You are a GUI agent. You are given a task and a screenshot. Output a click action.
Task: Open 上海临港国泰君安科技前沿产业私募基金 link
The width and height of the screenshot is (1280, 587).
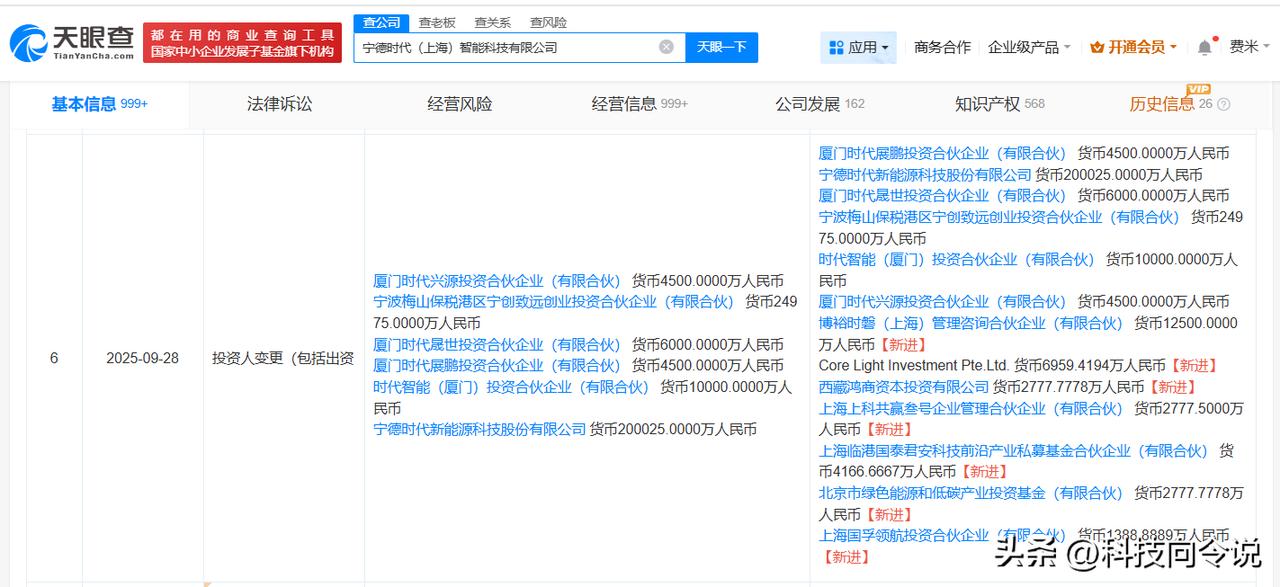tap(1013, 451)
